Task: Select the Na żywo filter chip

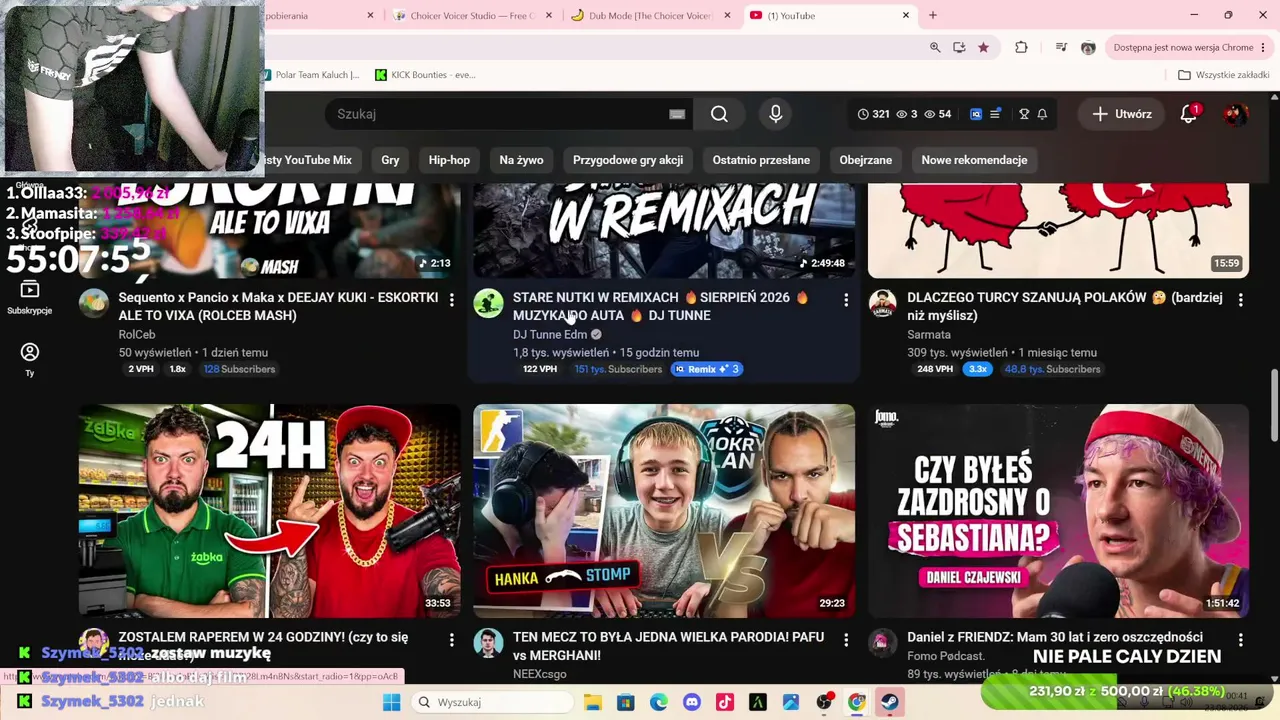Action: (x=521, y=160)
